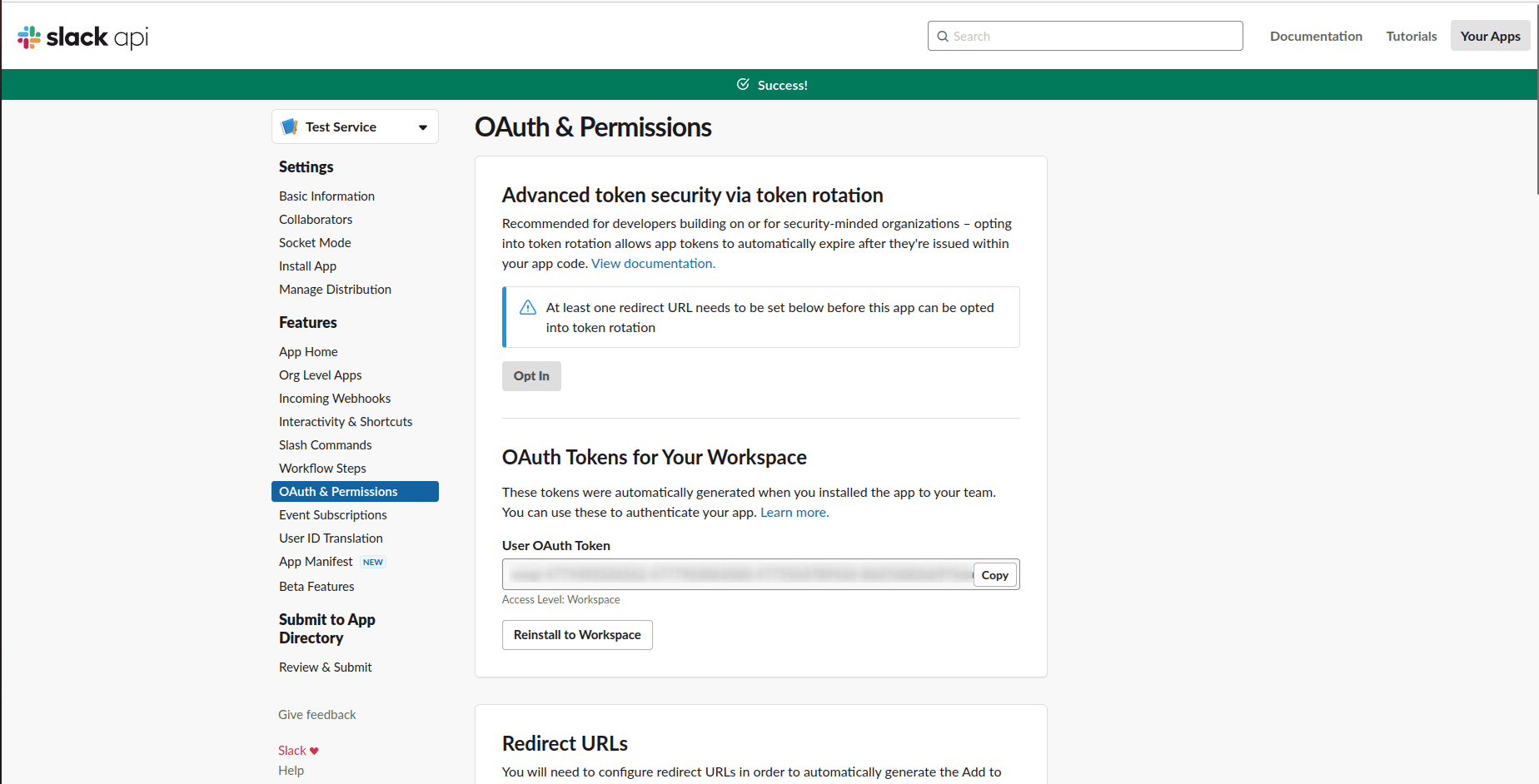Open Review & Submit page
The image size is (1539, 784).
tap(325, 667)
